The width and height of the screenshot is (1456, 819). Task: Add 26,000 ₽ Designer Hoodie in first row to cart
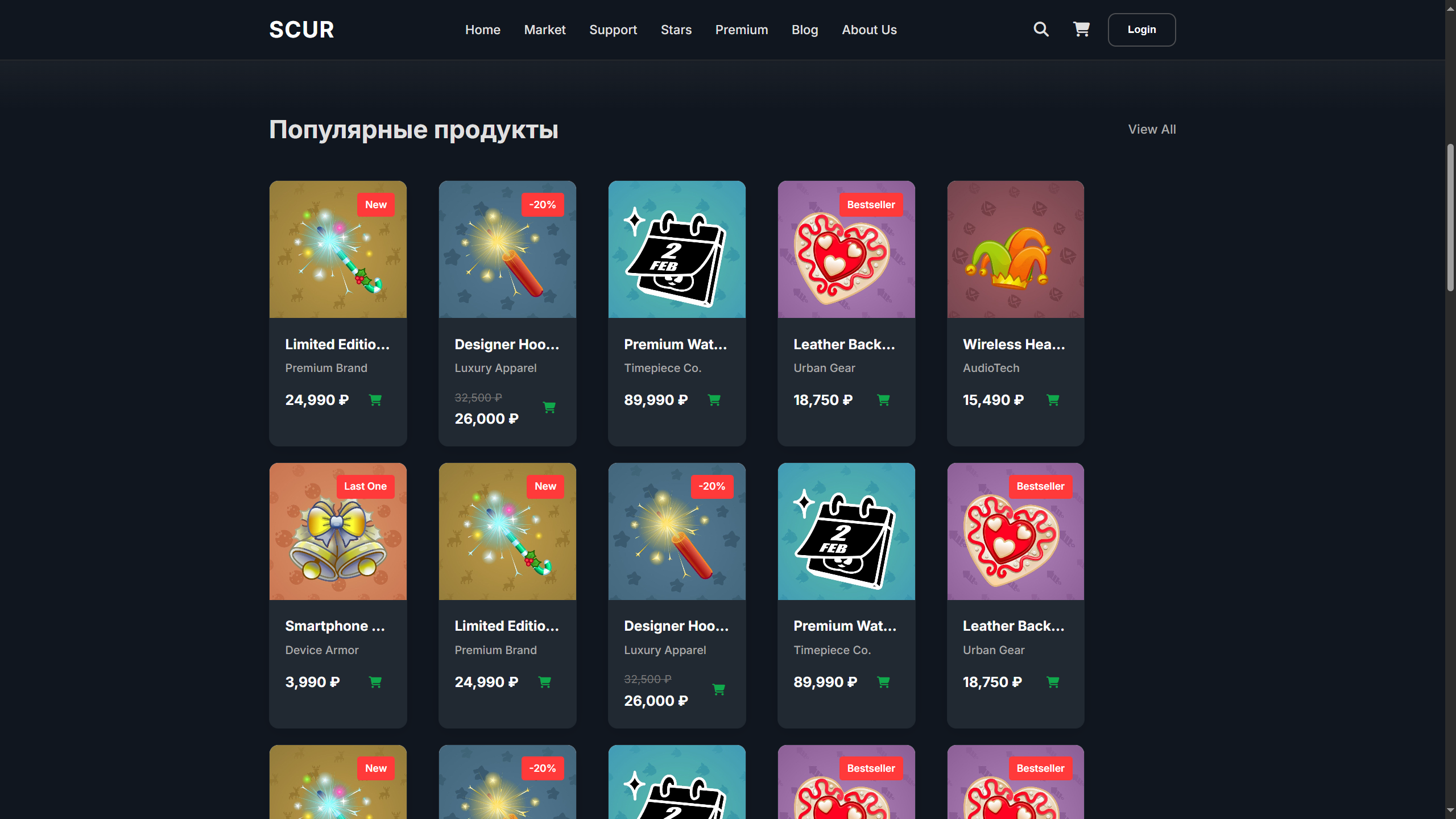coord(549,407)
